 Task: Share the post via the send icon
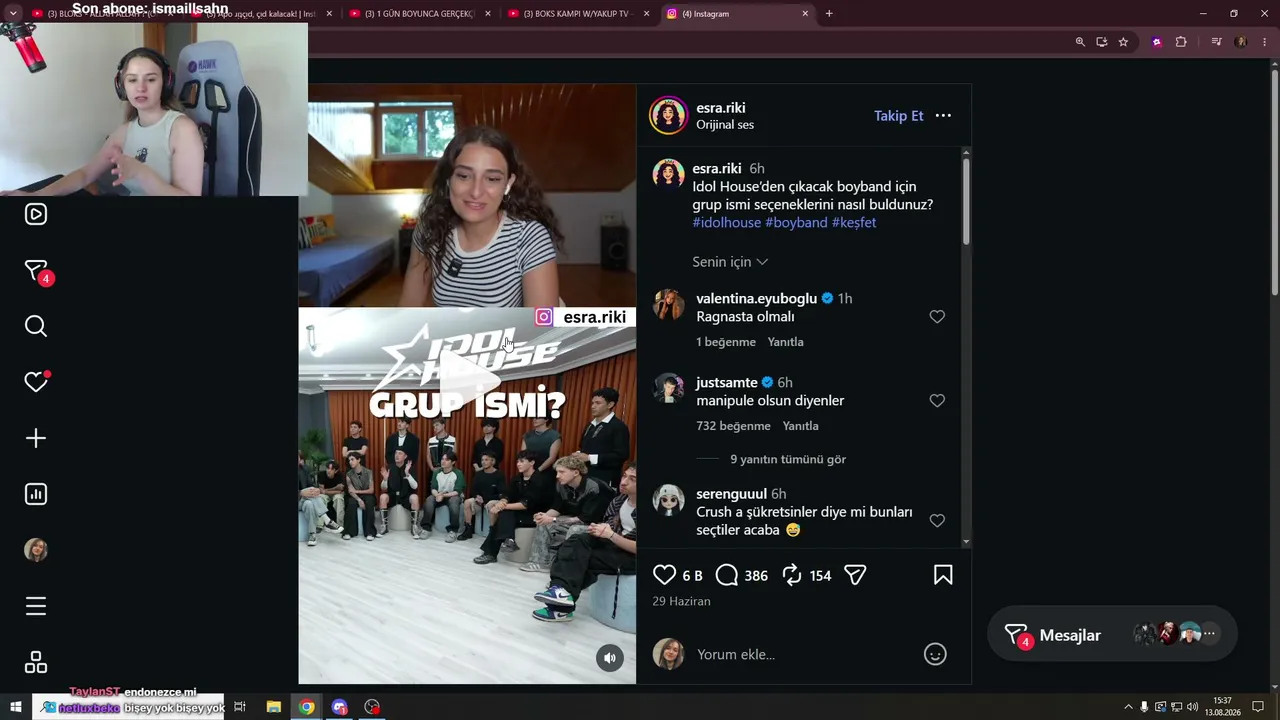click(855, 575)
